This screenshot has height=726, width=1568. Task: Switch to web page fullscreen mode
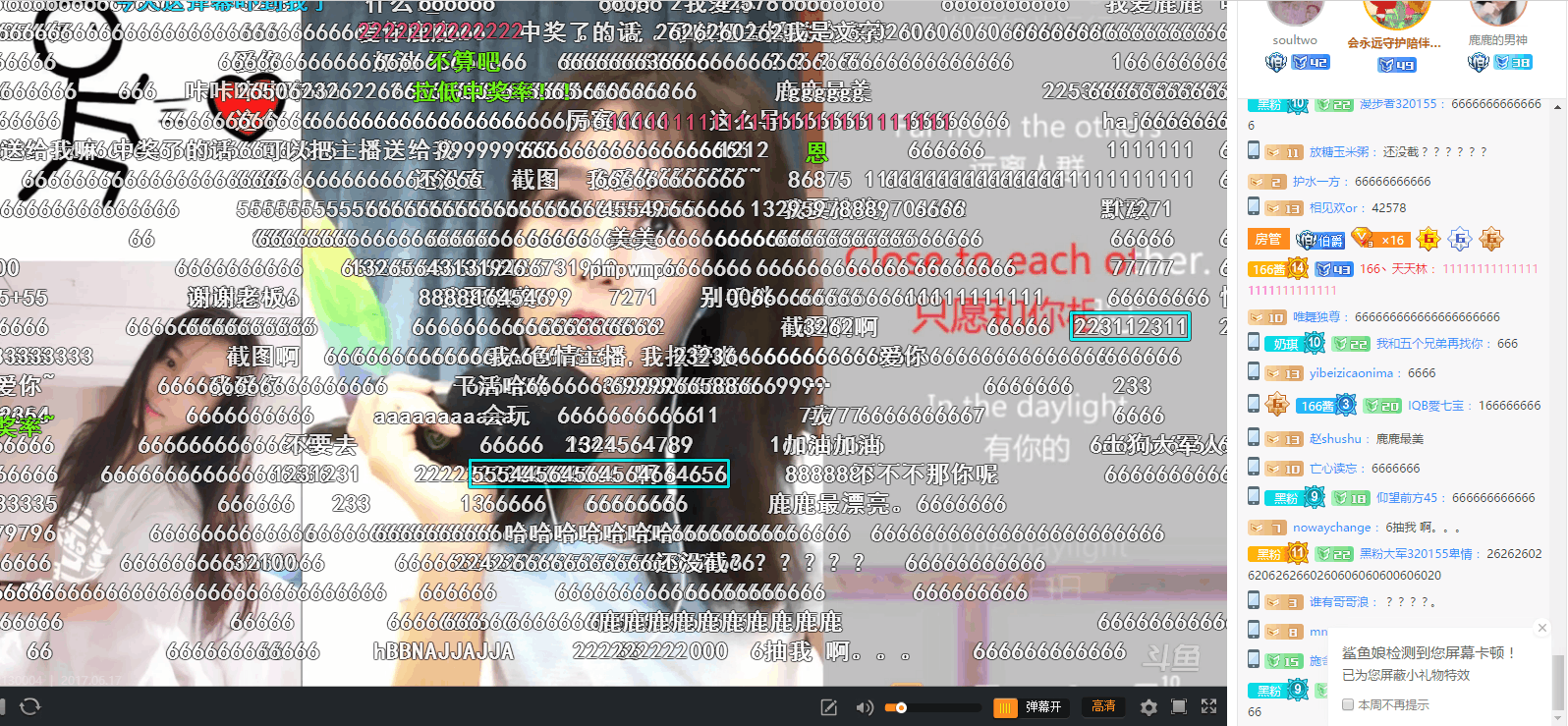point(1179,707)
